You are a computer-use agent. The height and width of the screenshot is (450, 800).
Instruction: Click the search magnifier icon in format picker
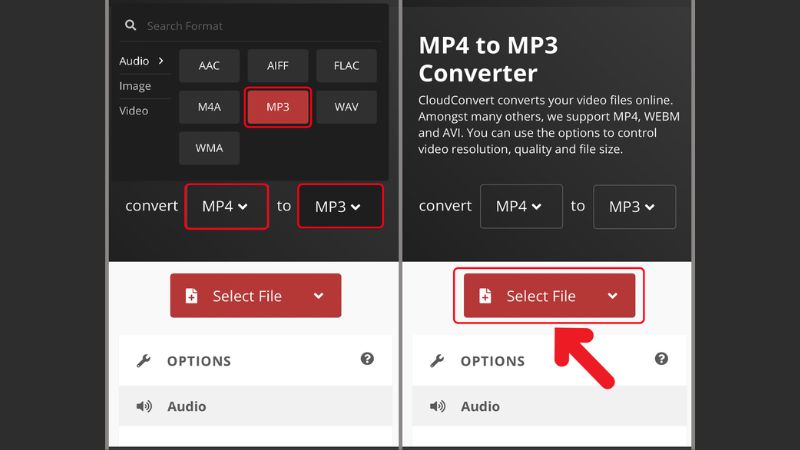(130, 25)
